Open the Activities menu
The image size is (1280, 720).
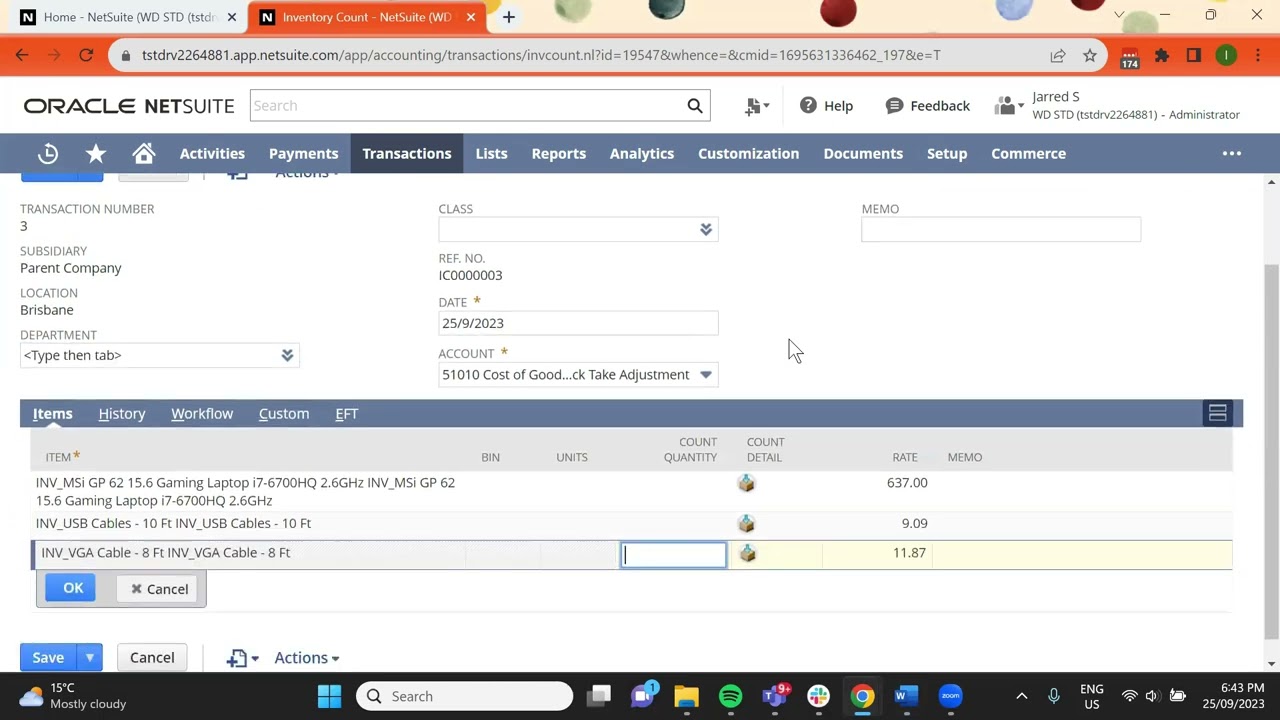coord(212,154)
